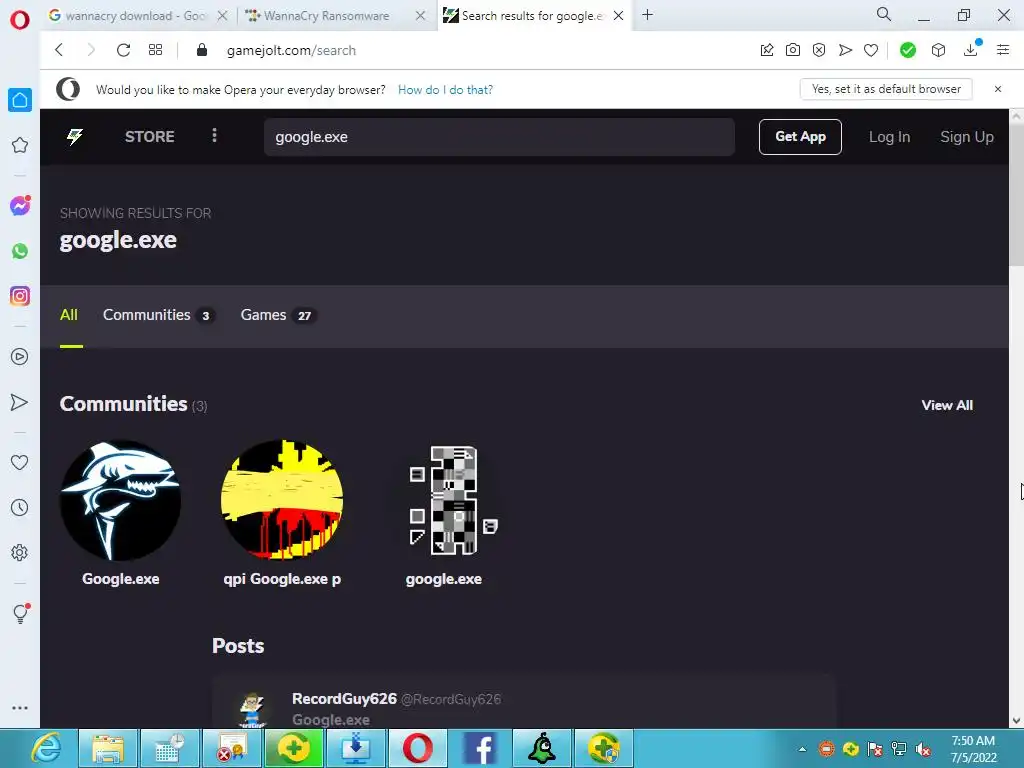The height and width of the screenshot is (768, 1024).
Task: Open the STORE page
Action: 150,136
